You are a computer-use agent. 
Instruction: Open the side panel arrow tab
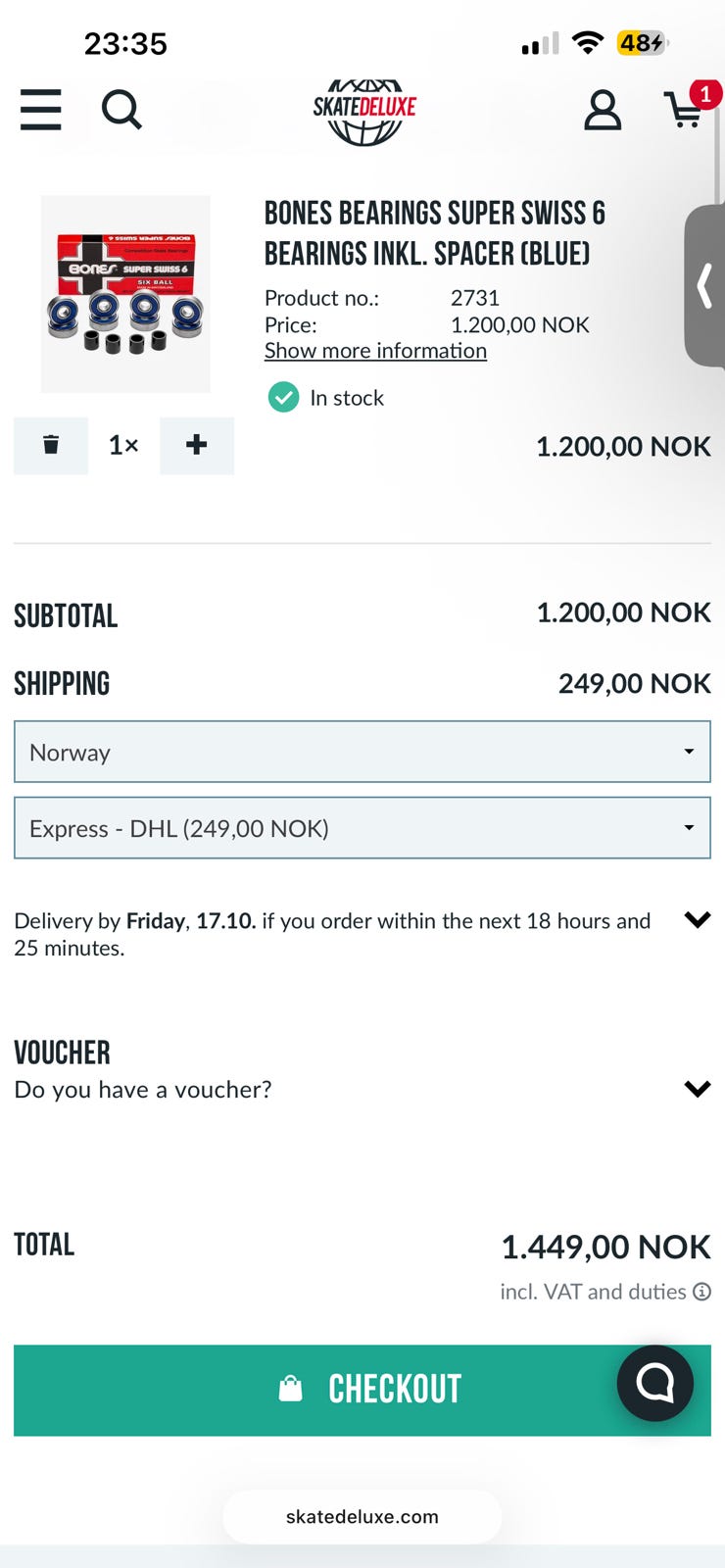[704, 286]
